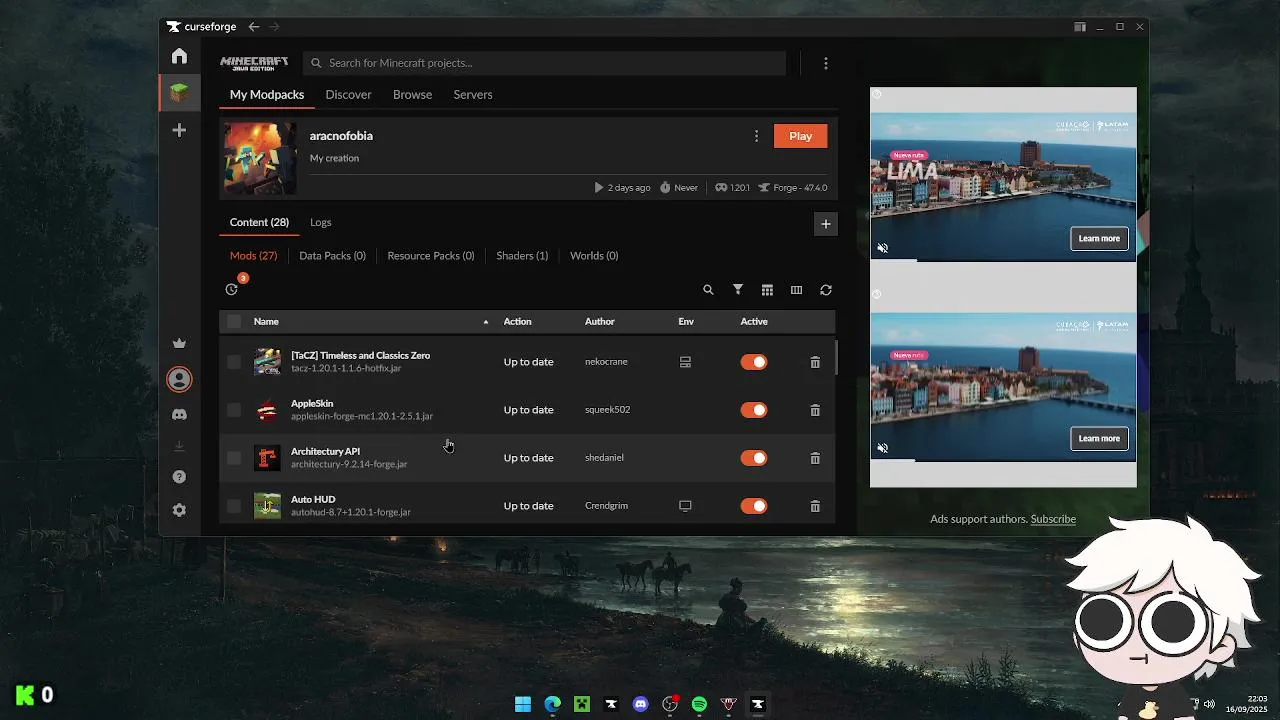Disable the TaCZ Timeless and Classics mod

point(754,362)
